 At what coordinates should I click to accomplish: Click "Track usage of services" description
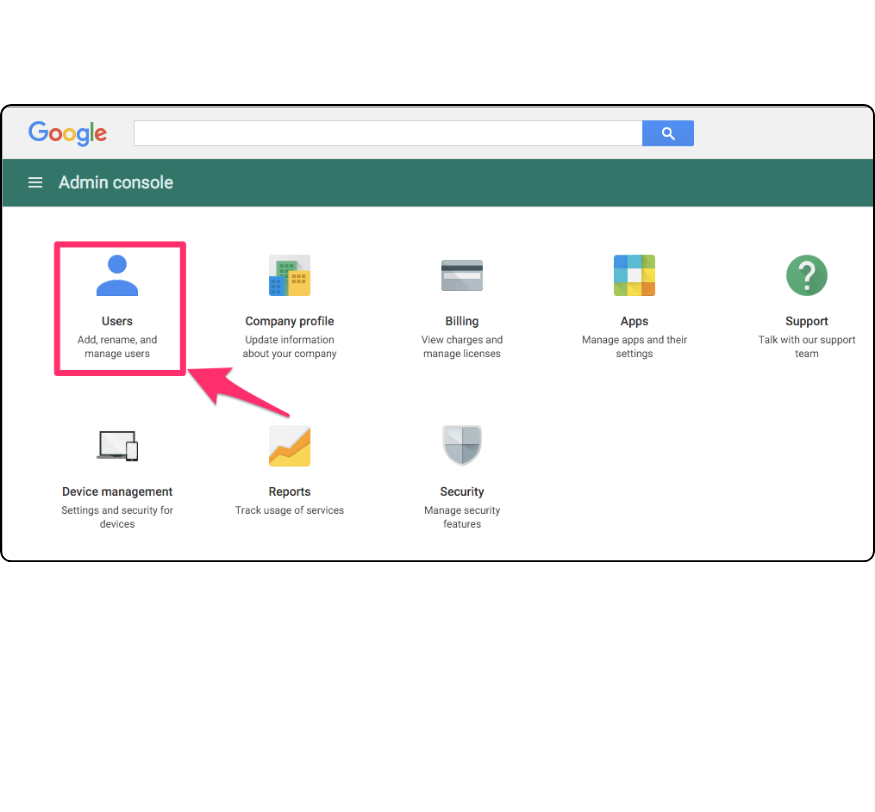click(289, 510)
